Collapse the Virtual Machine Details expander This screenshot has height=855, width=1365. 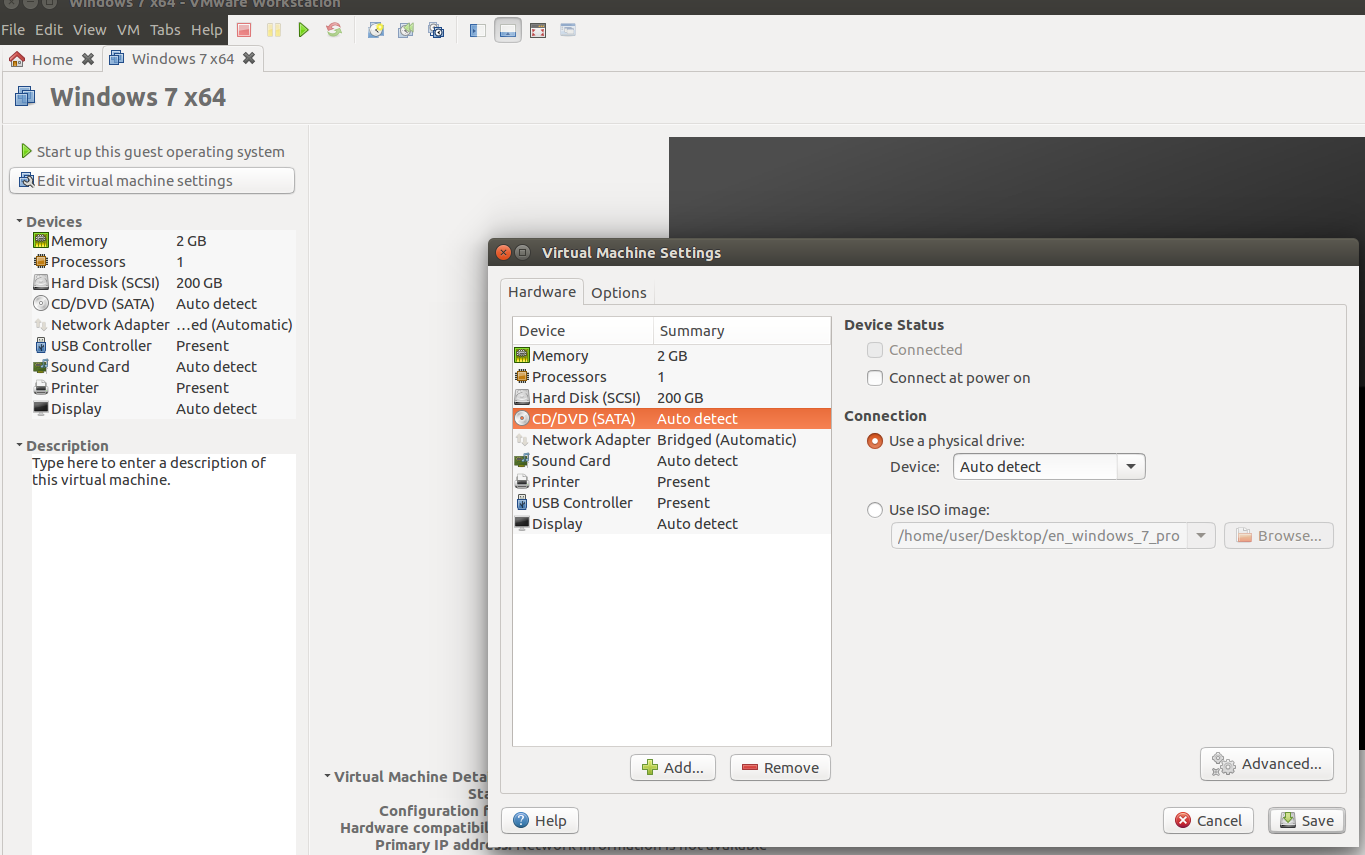[327, 776]
